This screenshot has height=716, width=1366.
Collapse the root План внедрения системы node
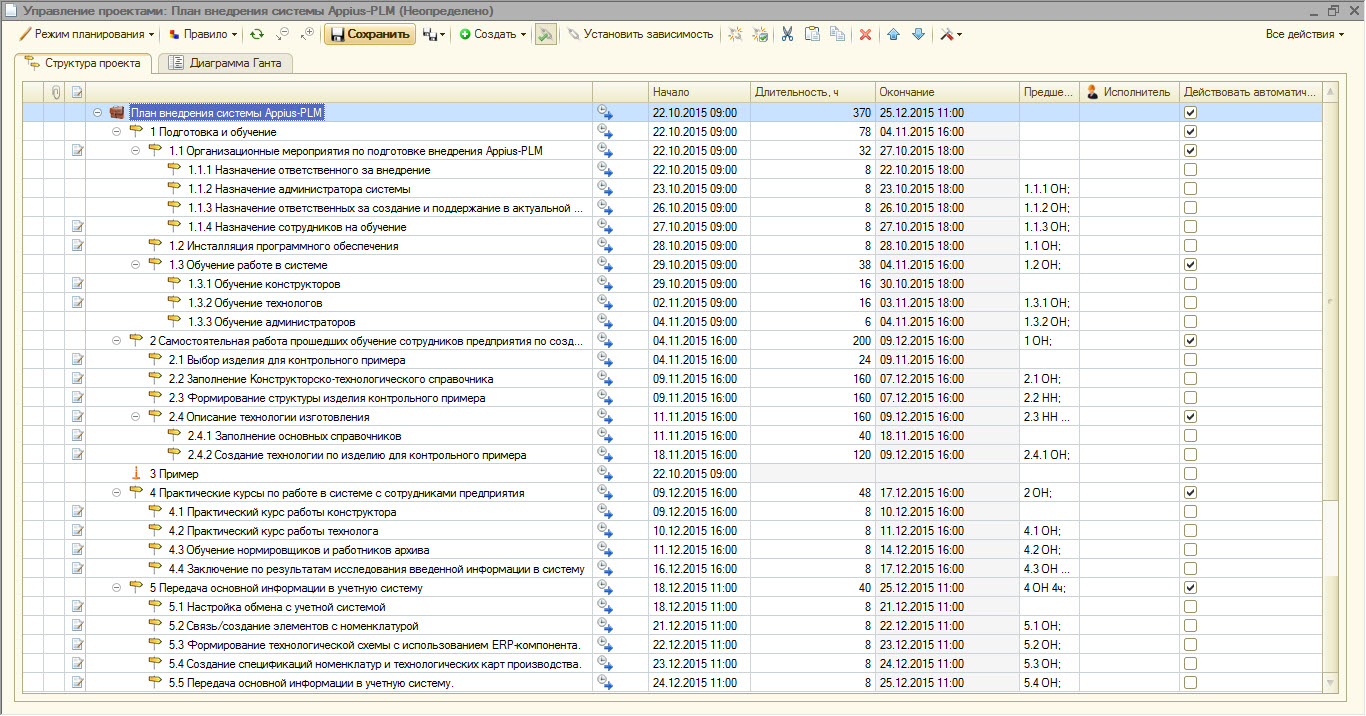97,113
